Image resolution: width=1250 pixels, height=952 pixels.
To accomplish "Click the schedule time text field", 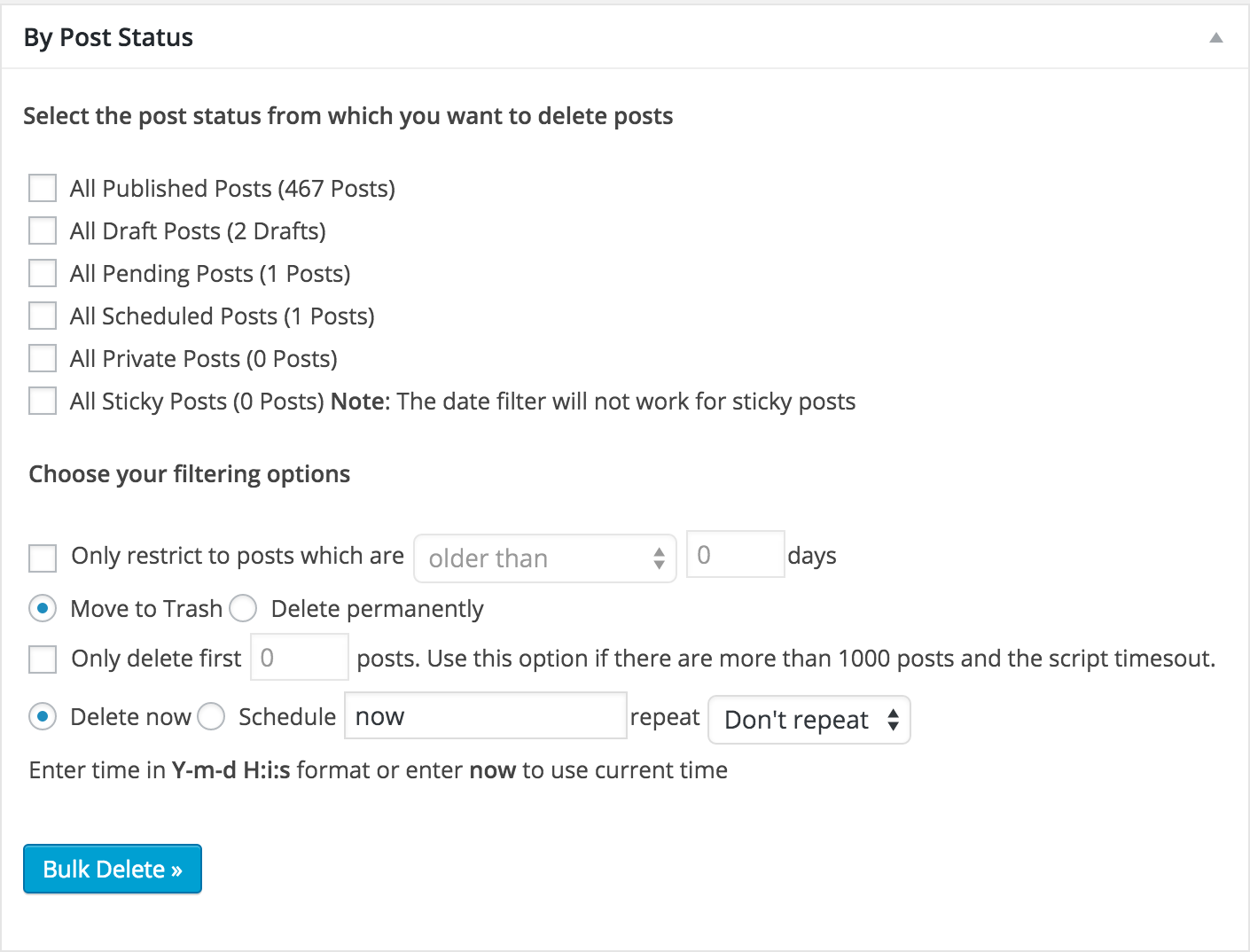I will click(485, 716).
